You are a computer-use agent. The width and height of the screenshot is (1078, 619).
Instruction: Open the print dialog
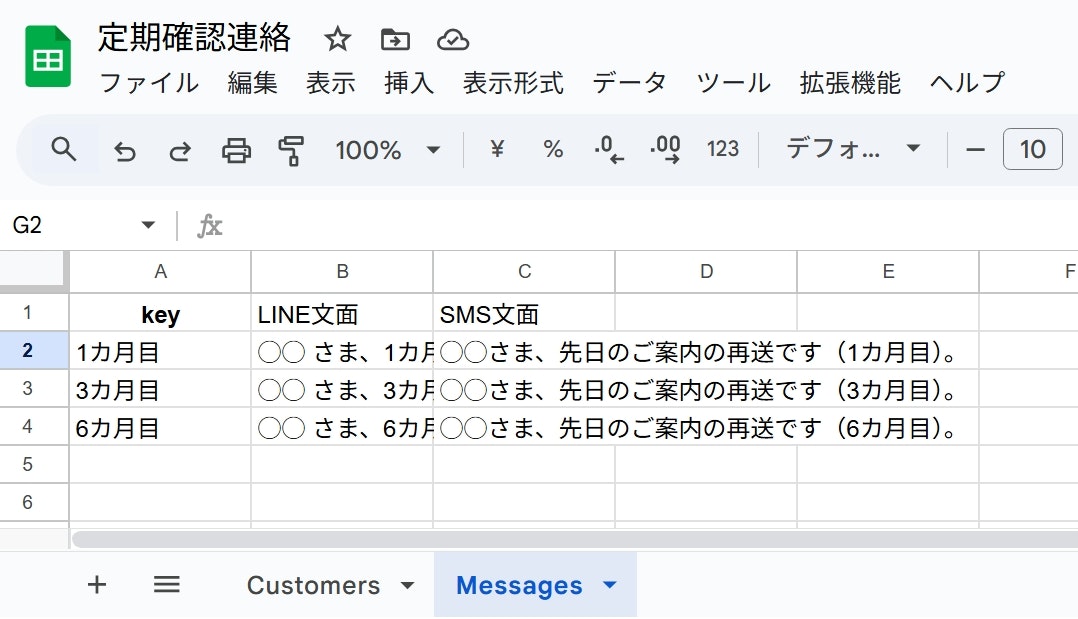pyautogui.click(x=236, y=149)
